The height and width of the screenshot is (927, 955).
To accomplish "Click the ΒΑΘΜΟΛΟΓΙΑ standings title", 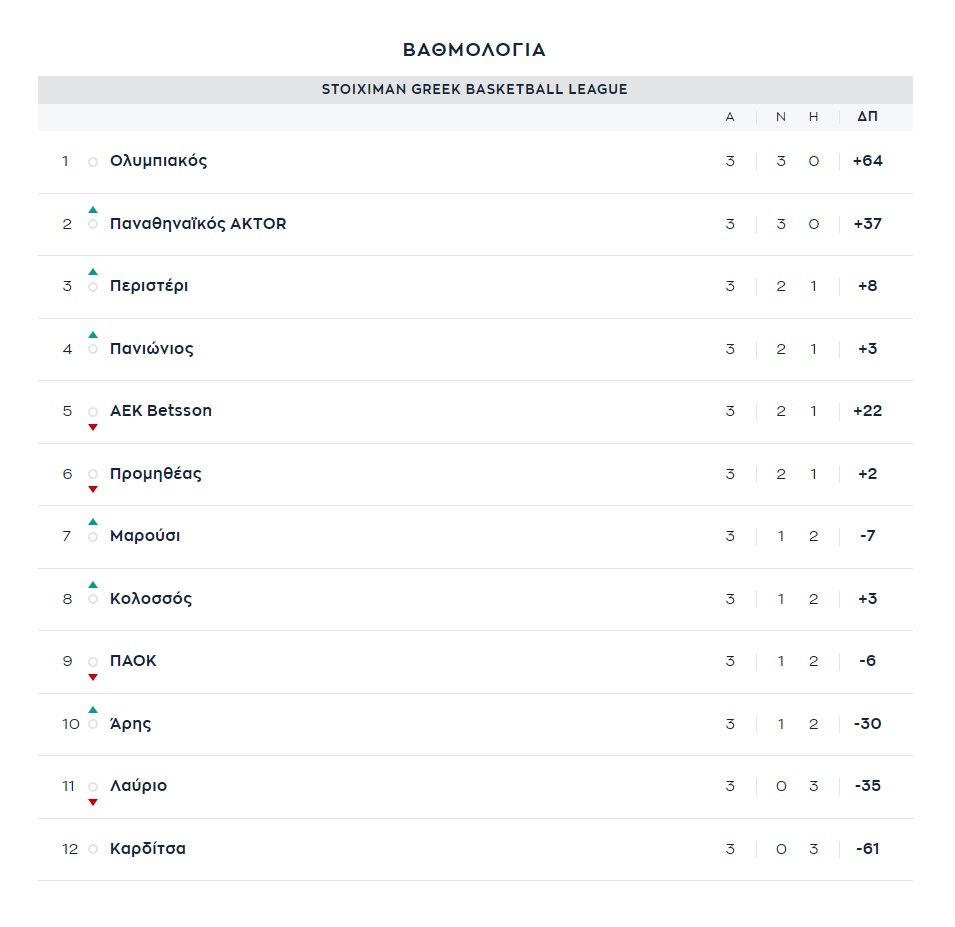I will click(x=475, y=50).
